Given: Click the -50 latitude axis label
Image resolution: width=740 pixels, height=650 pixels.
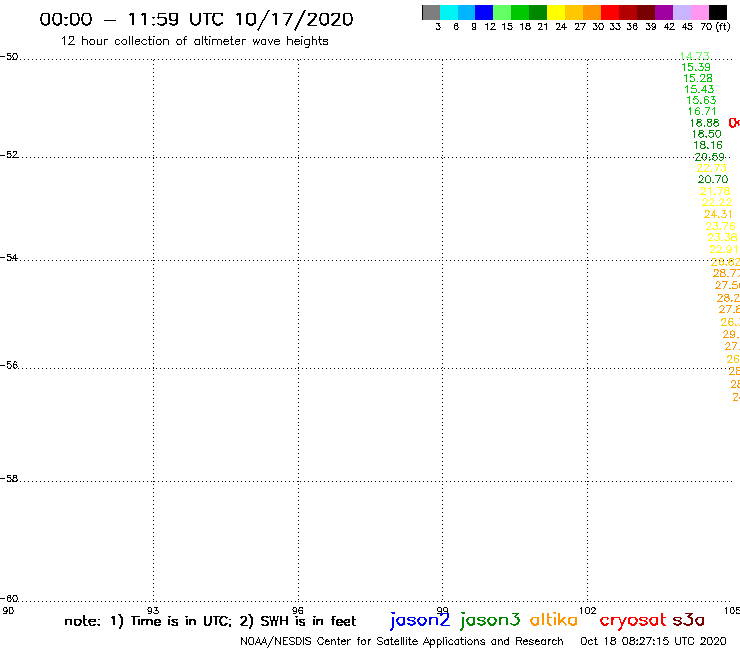Looking at the screenshot, I should click(9, 57).
